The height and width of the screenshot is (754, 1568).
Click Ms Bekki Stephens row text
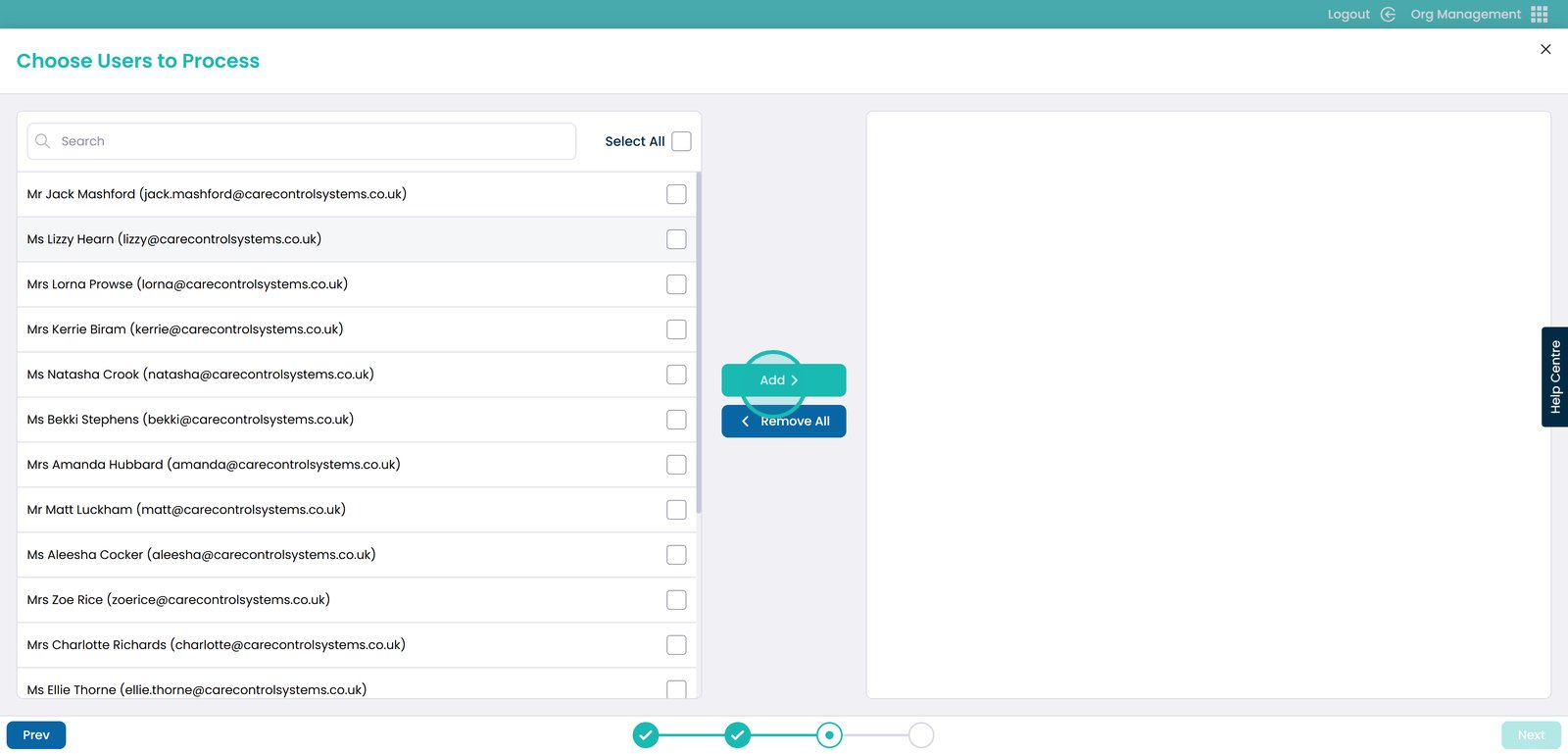tap(190, 420)
